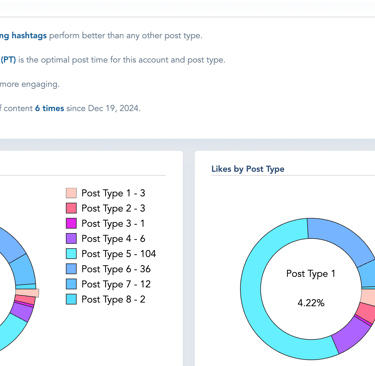The width and height of the screenshot is (375, 366).
Task: Toggle Post Type 5 - 104 legend entry
Action: (x=111, y=254)
